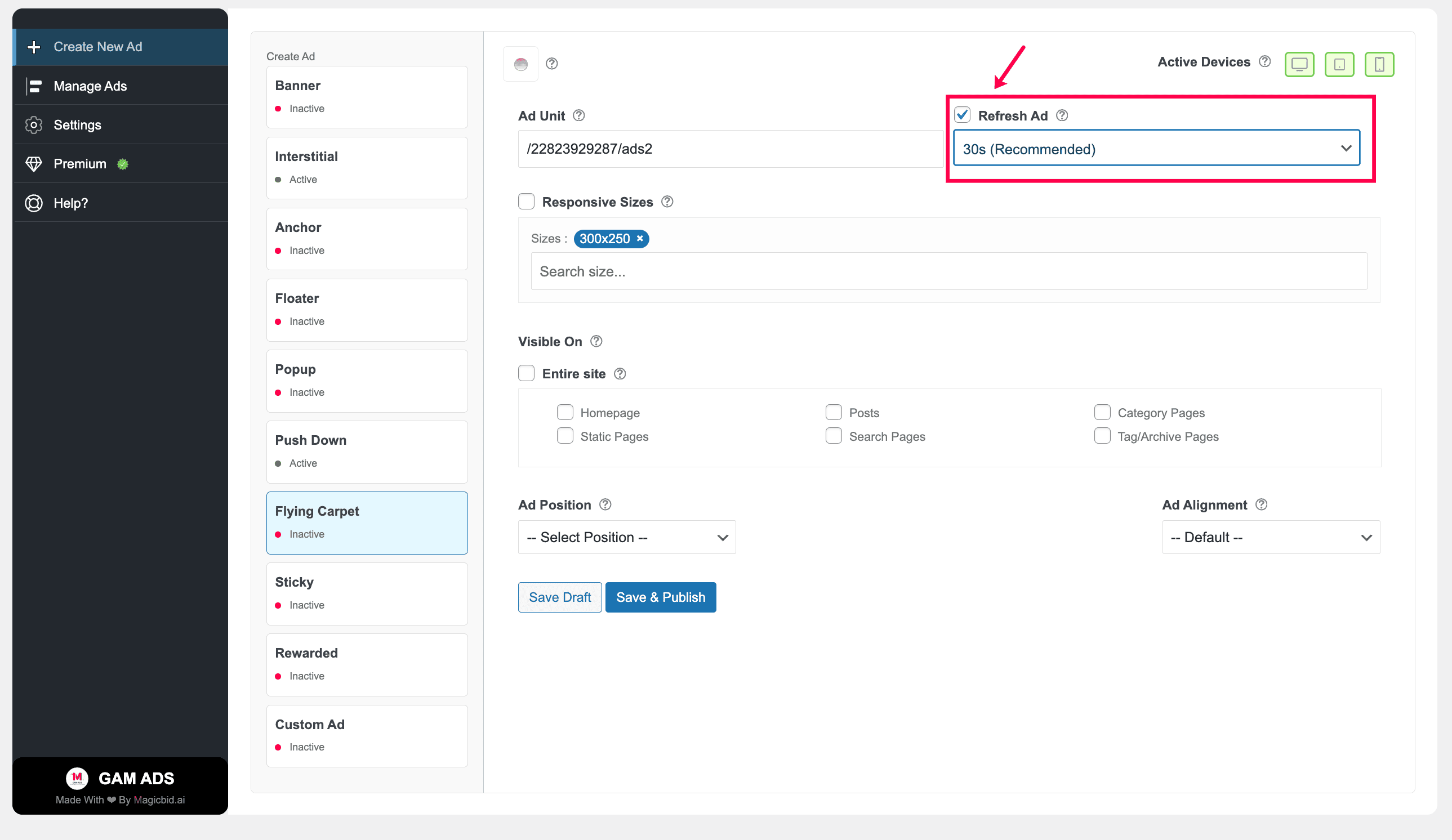This screenshot has height=840, width=1452.
Task: Select the Banner ad type
Action: point(367,97)
